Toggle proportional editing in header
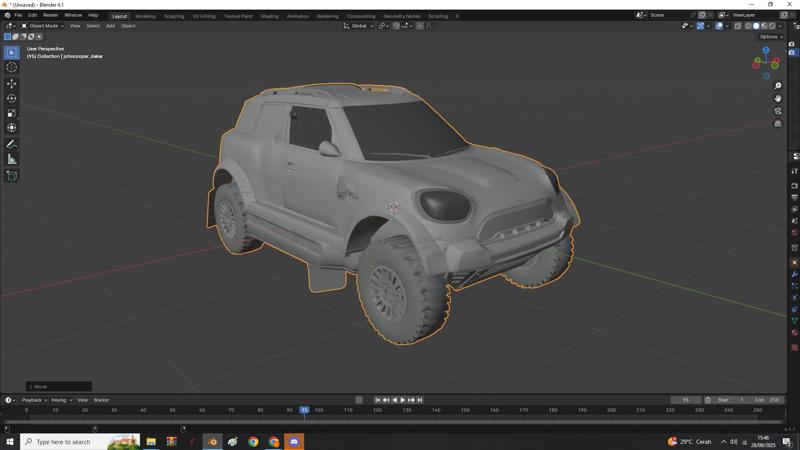Screen dimensions: 800x450 pos(420,26)
